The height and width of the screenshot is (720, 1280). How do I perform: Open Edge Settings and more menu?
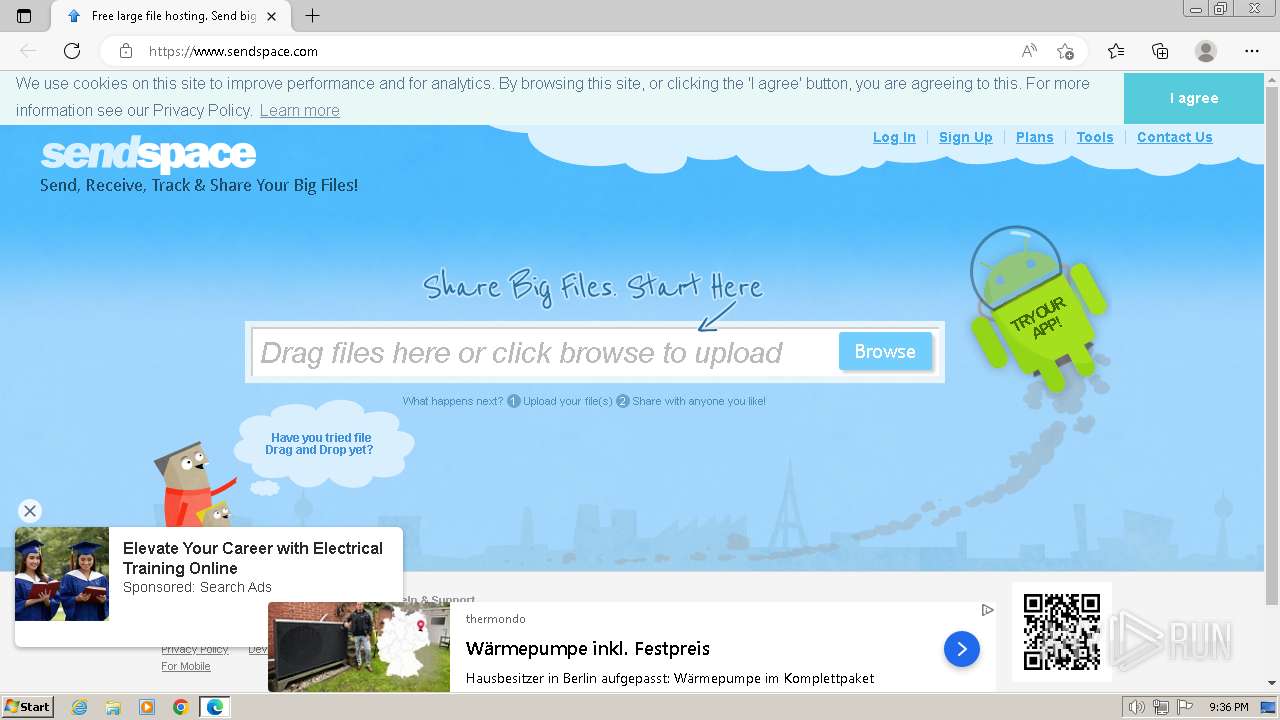pos(1252,51)
